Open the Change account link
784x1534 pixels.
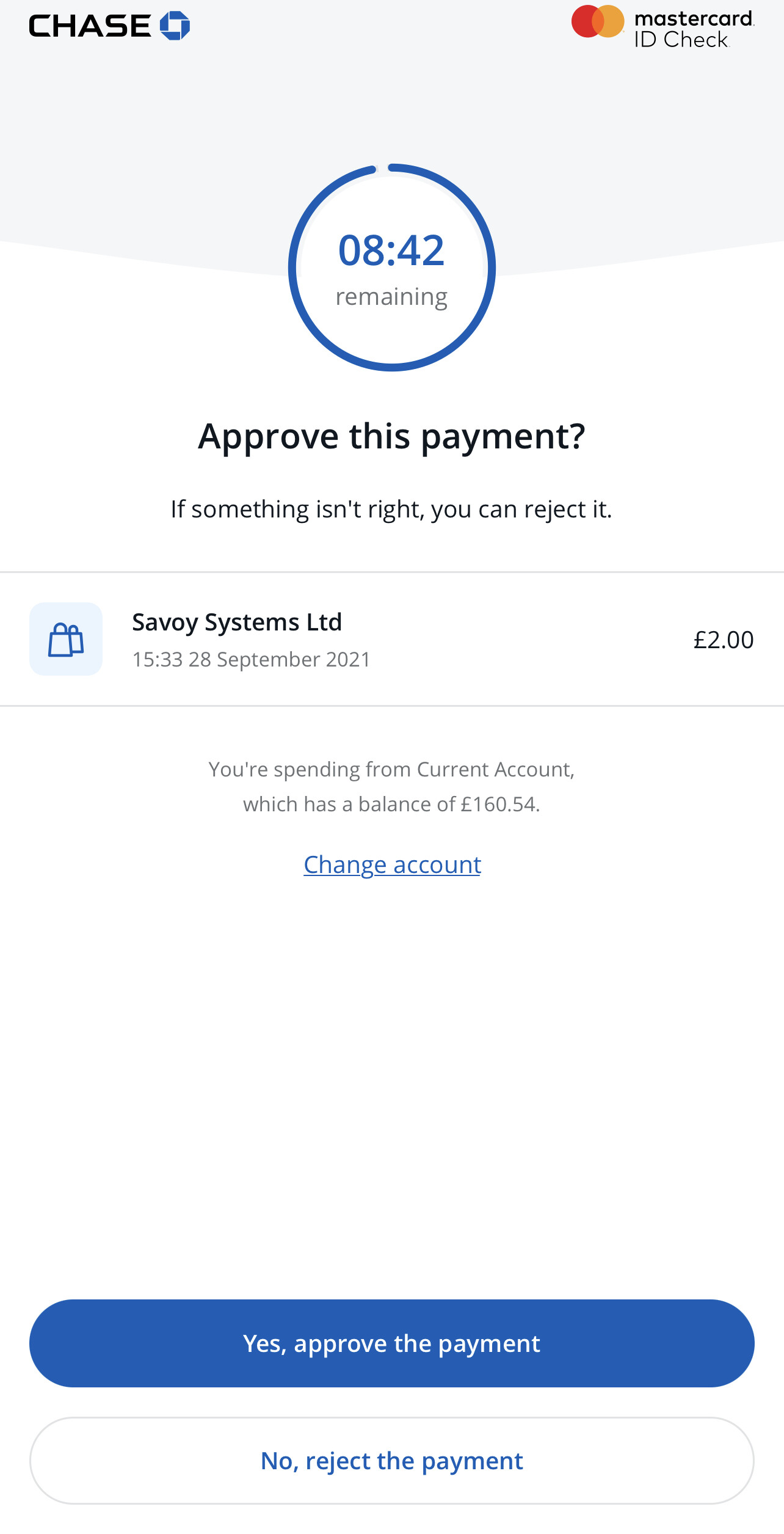(393, 864)
